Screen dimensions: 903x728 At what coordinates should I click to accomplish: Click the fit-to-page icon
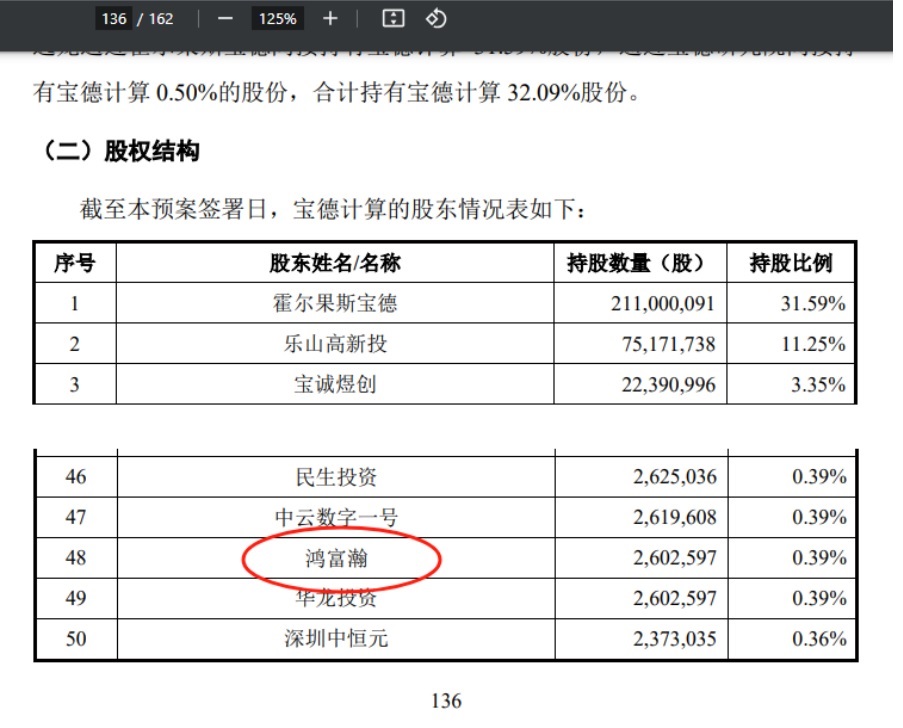tap(395, 18)
